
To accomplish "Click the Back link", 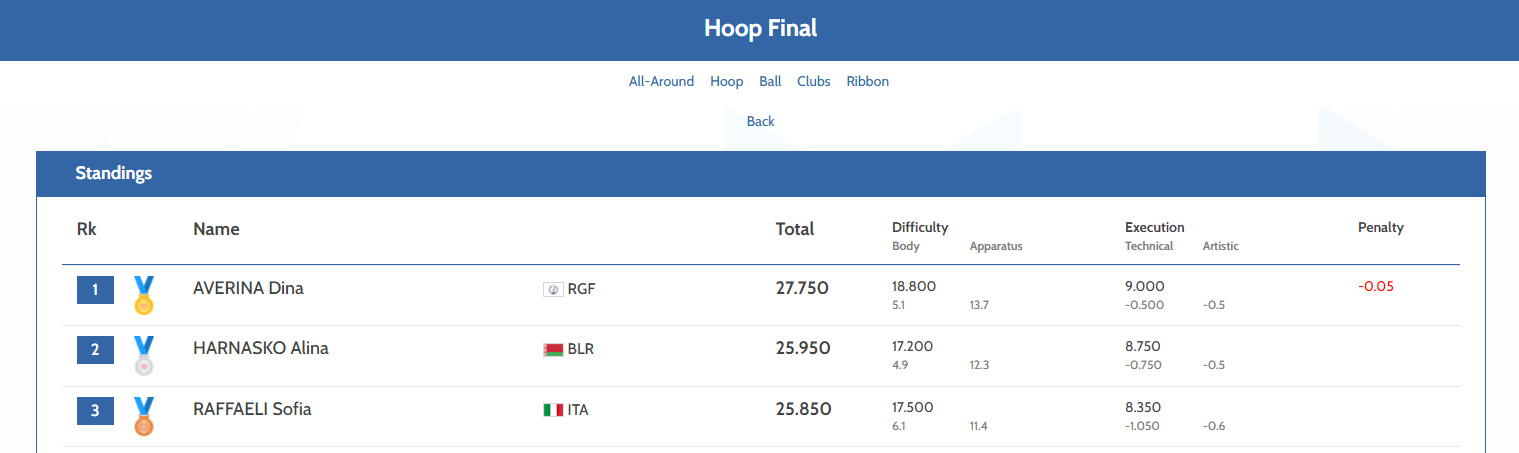I will coord(760,121).
